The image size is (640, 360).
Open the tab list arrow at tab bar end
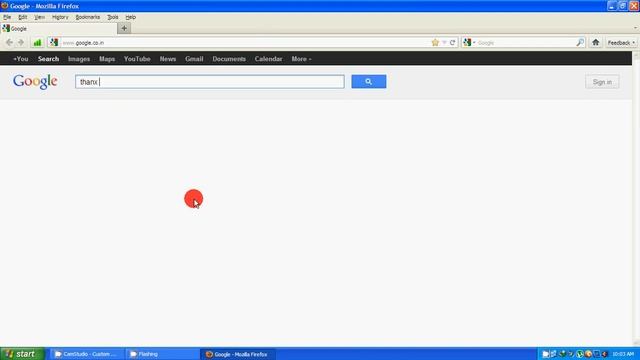[635, 28]
